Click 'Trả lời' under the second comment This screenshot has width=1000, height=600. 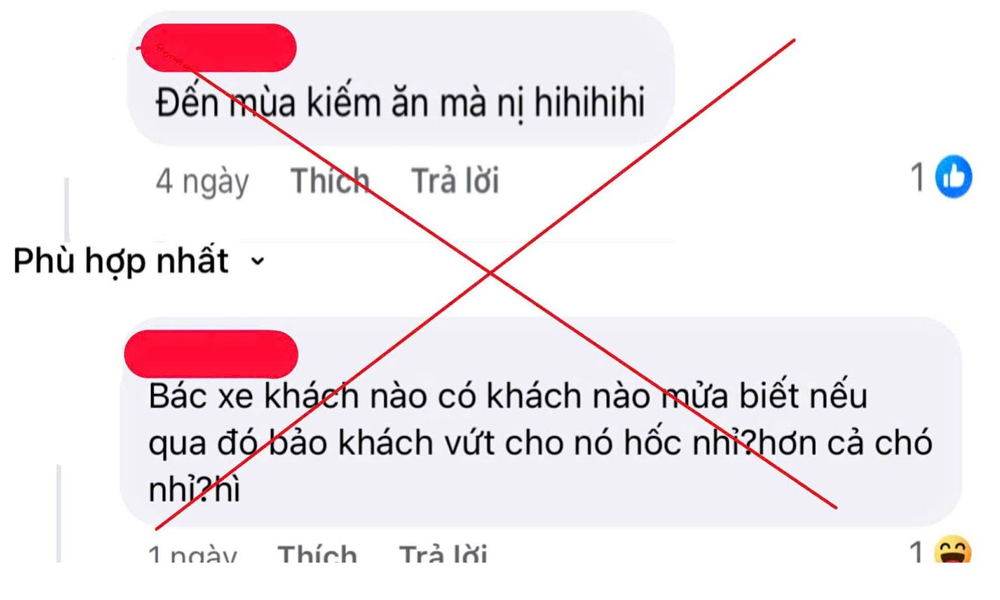(443, 553)
